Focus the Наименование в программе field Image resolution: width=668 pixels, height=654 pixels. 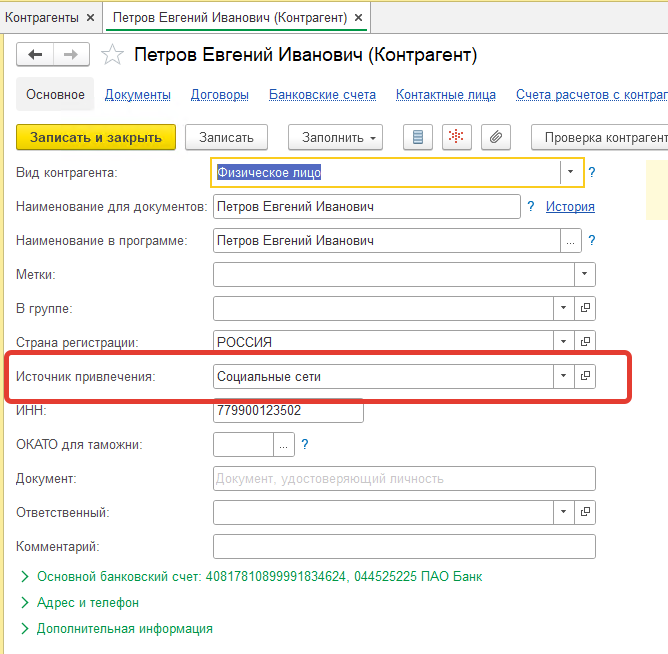point(386,240)
